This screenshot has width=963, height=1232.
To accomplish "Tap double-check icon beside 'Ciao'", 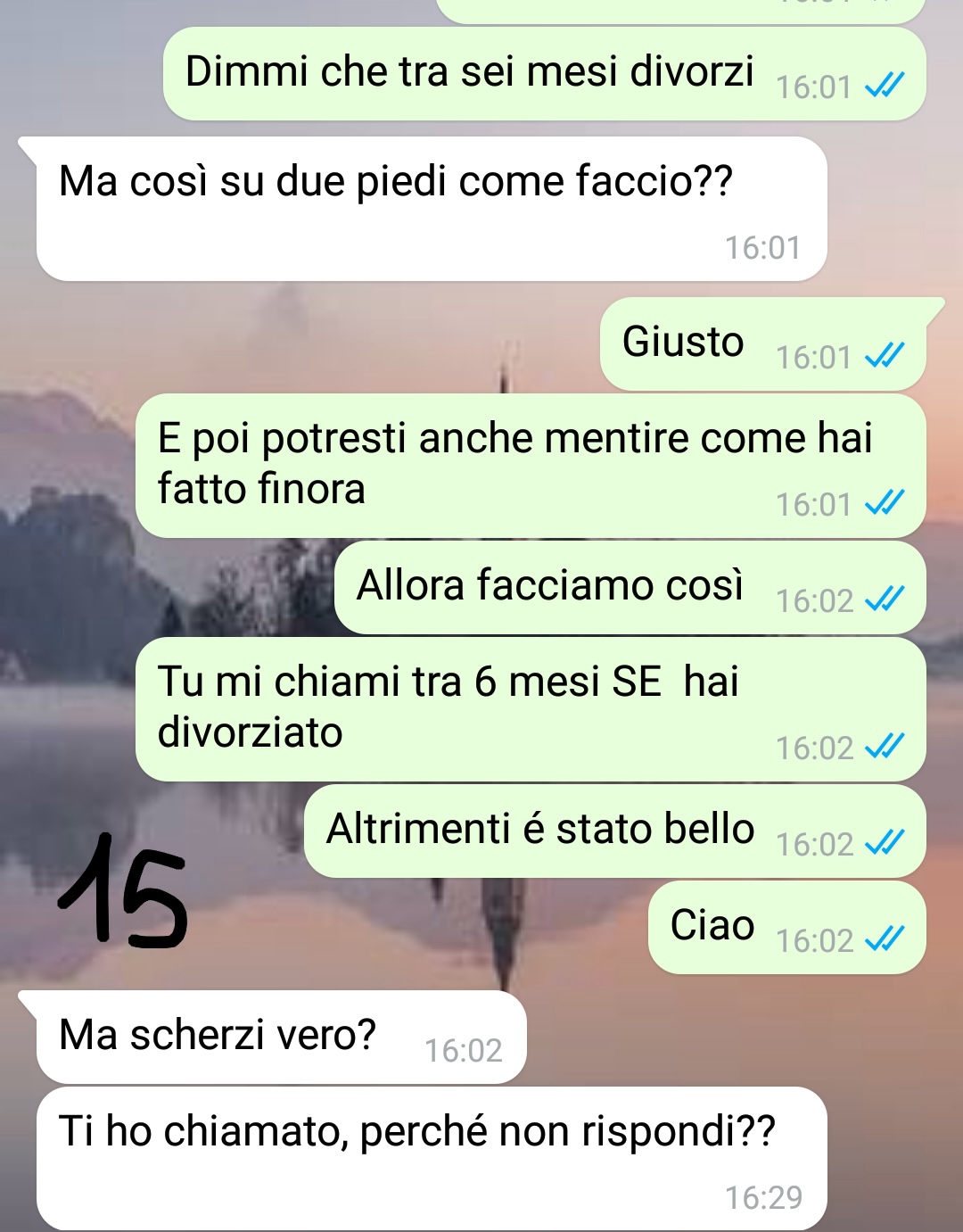I will (885, 939).
